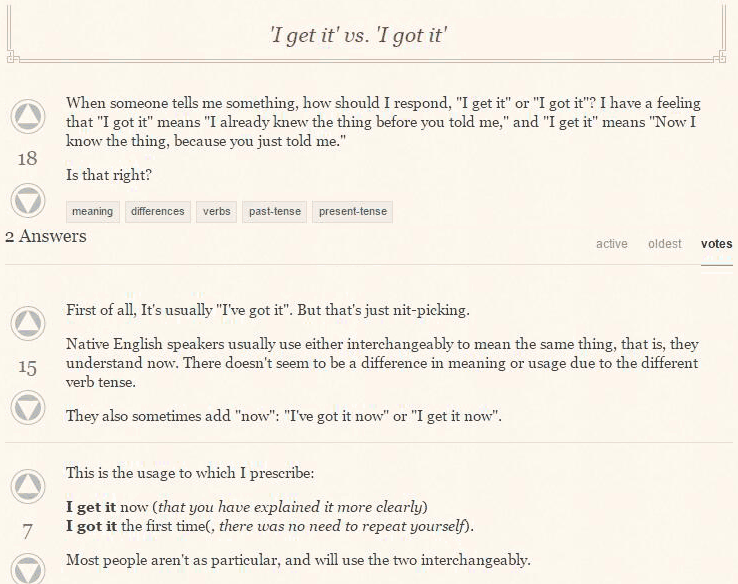Downvote the question with 18 votes
Image resolution: width=738 pixels, height=584 pixels.
[x=28, y=201]
